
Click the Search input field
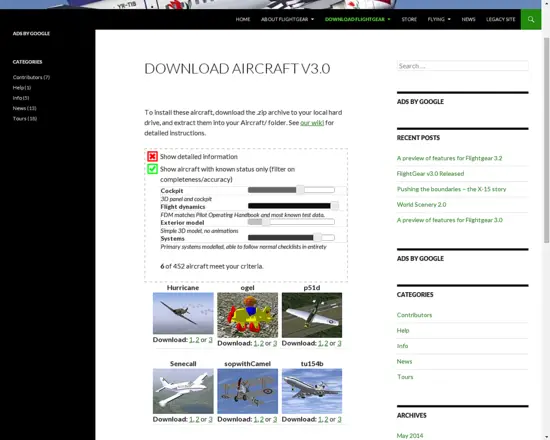point(462,66)
